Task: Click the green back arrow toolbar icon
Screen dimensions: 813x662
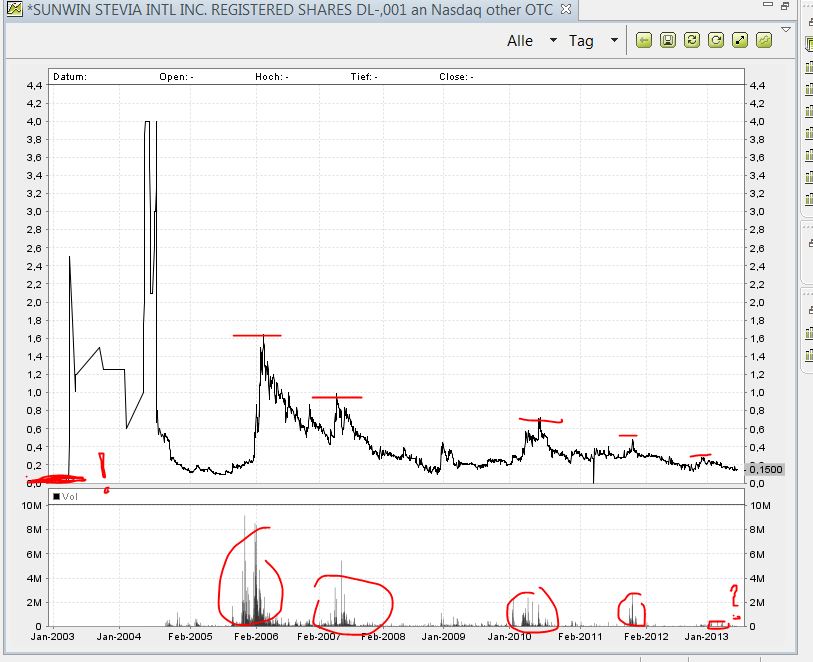Action: point(643,40)
